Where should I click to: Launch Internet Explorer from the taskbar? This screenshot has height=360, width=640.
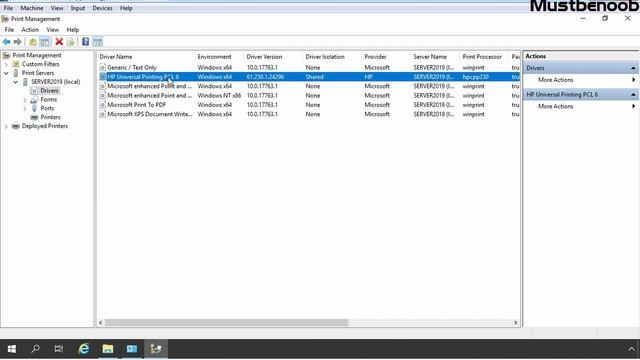(x=84, y=349)
